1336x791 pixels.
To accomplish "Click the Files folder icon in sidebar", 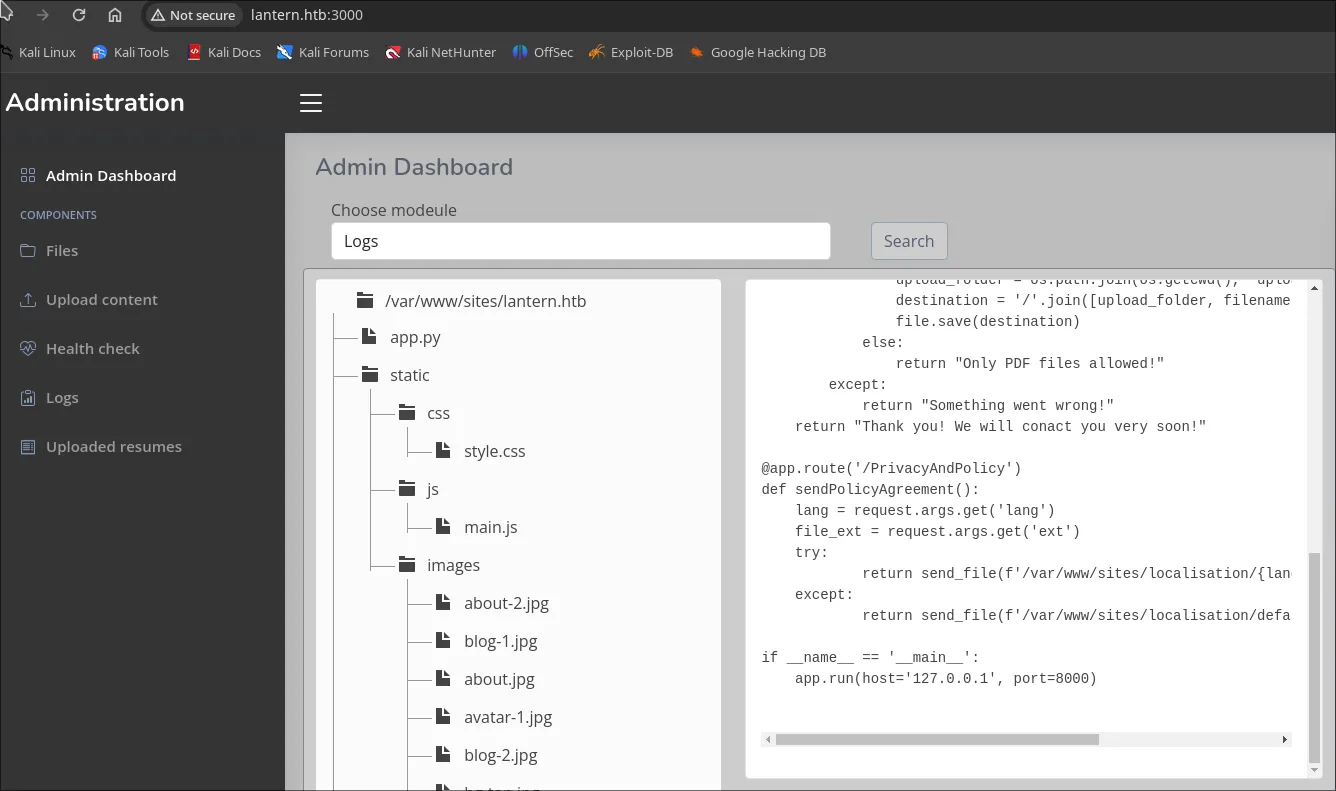I will (28, 251).
